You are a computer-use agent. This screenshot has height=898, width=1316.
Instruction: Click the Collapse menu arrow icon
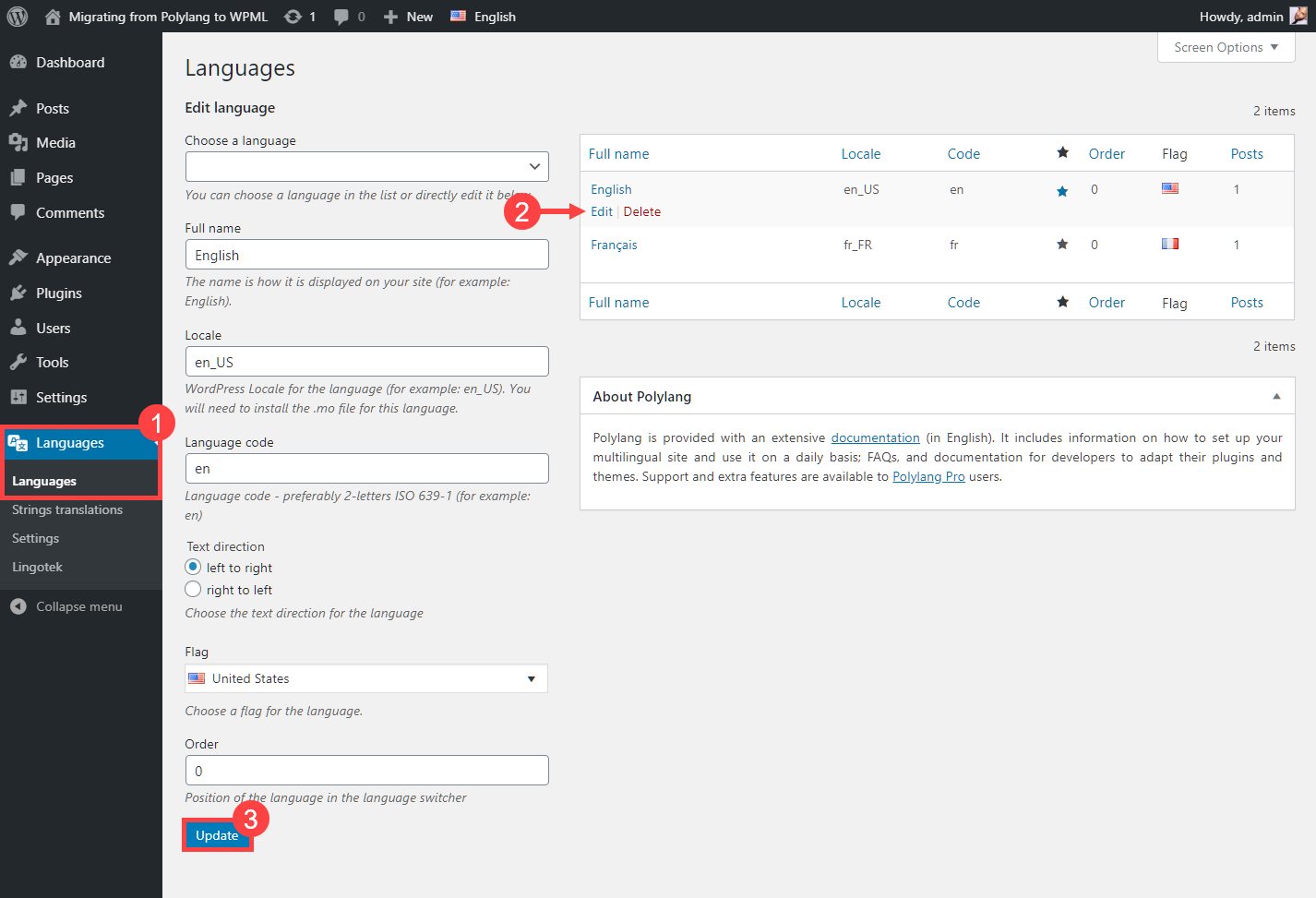click(x=18, y=606)
